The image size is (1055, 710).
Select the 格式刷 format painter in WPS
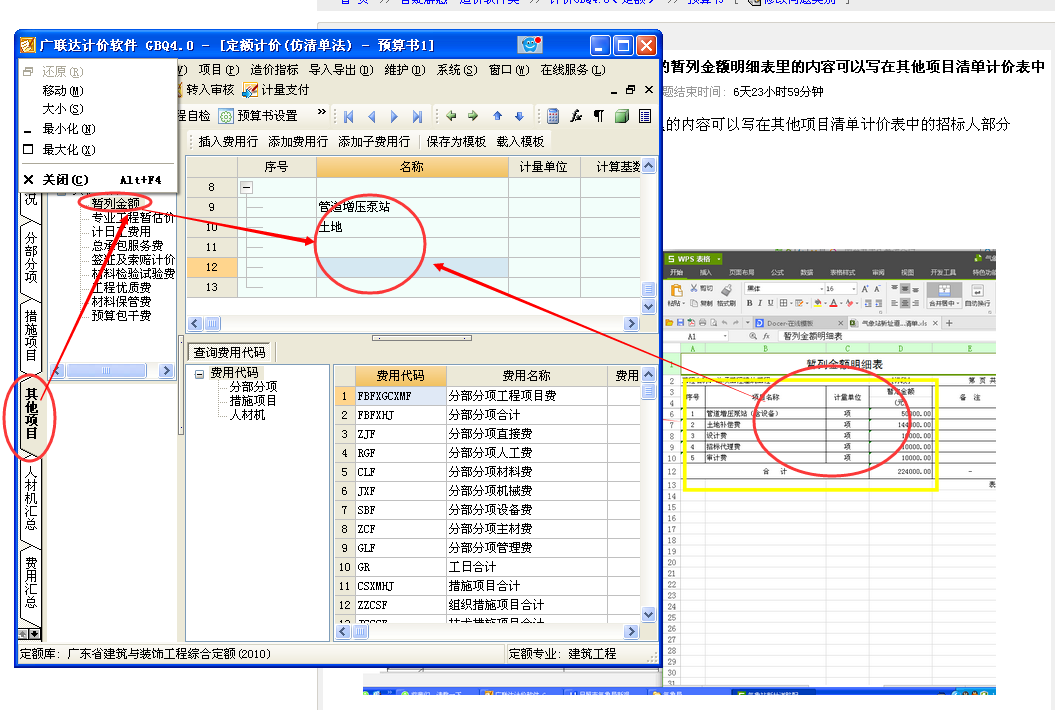click(727, 295)
